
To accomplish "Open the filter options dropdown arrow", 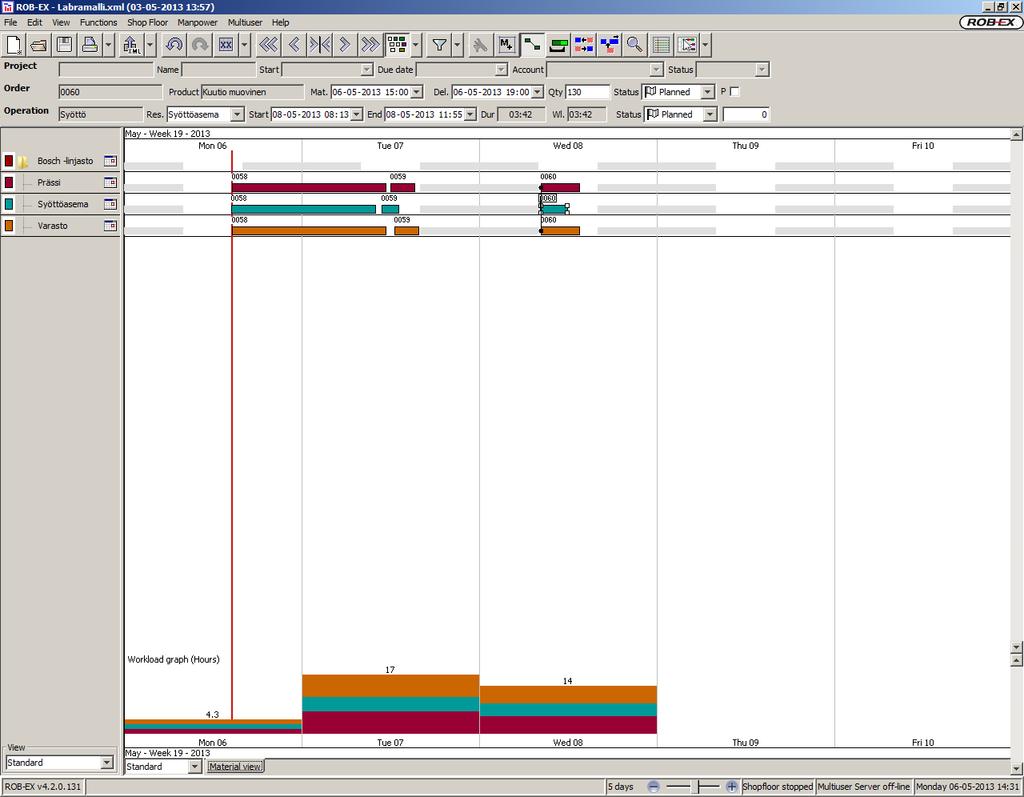I will click(457, 44).
